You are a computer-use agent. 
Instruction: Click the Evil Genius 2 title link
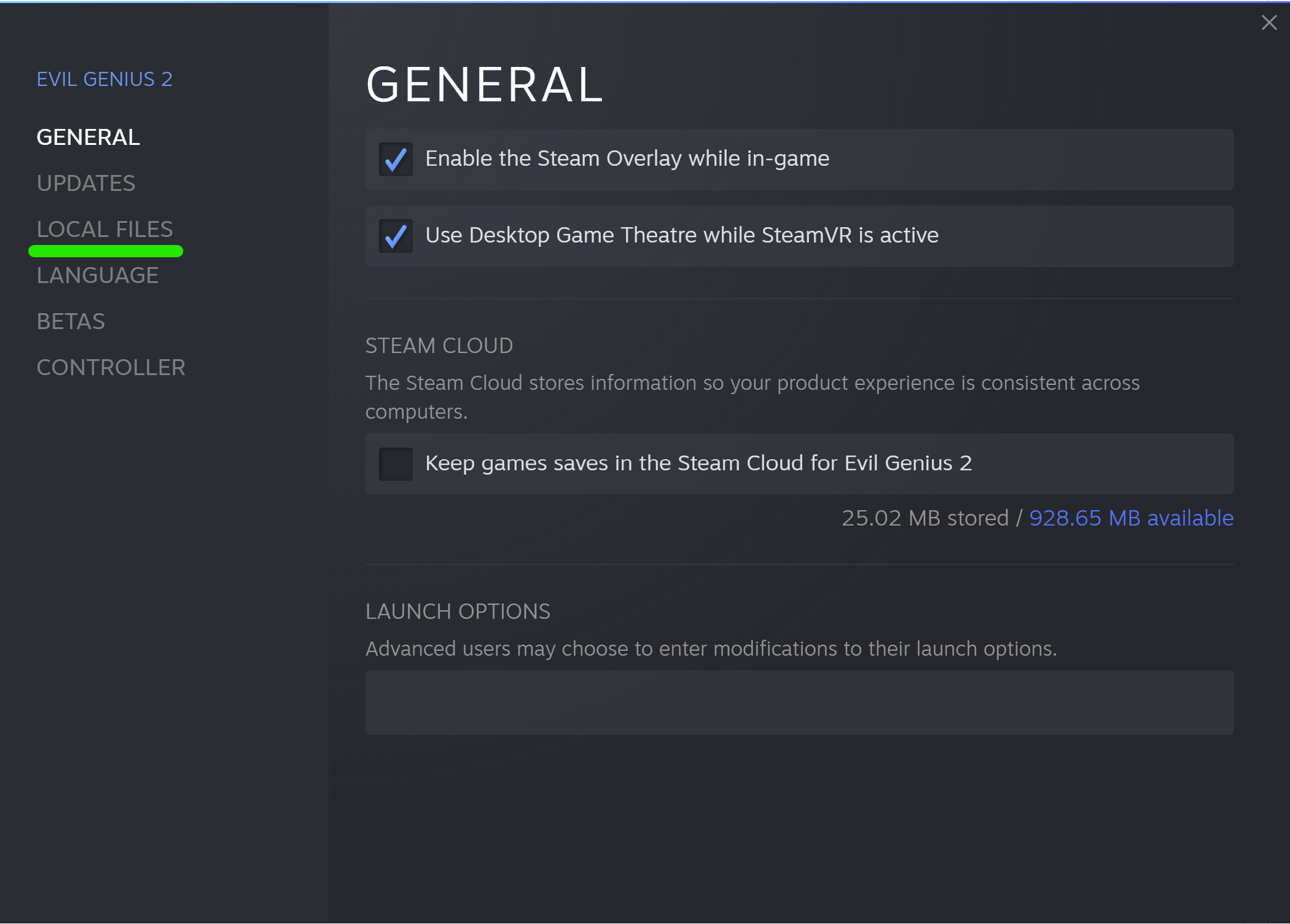point(104,79)
